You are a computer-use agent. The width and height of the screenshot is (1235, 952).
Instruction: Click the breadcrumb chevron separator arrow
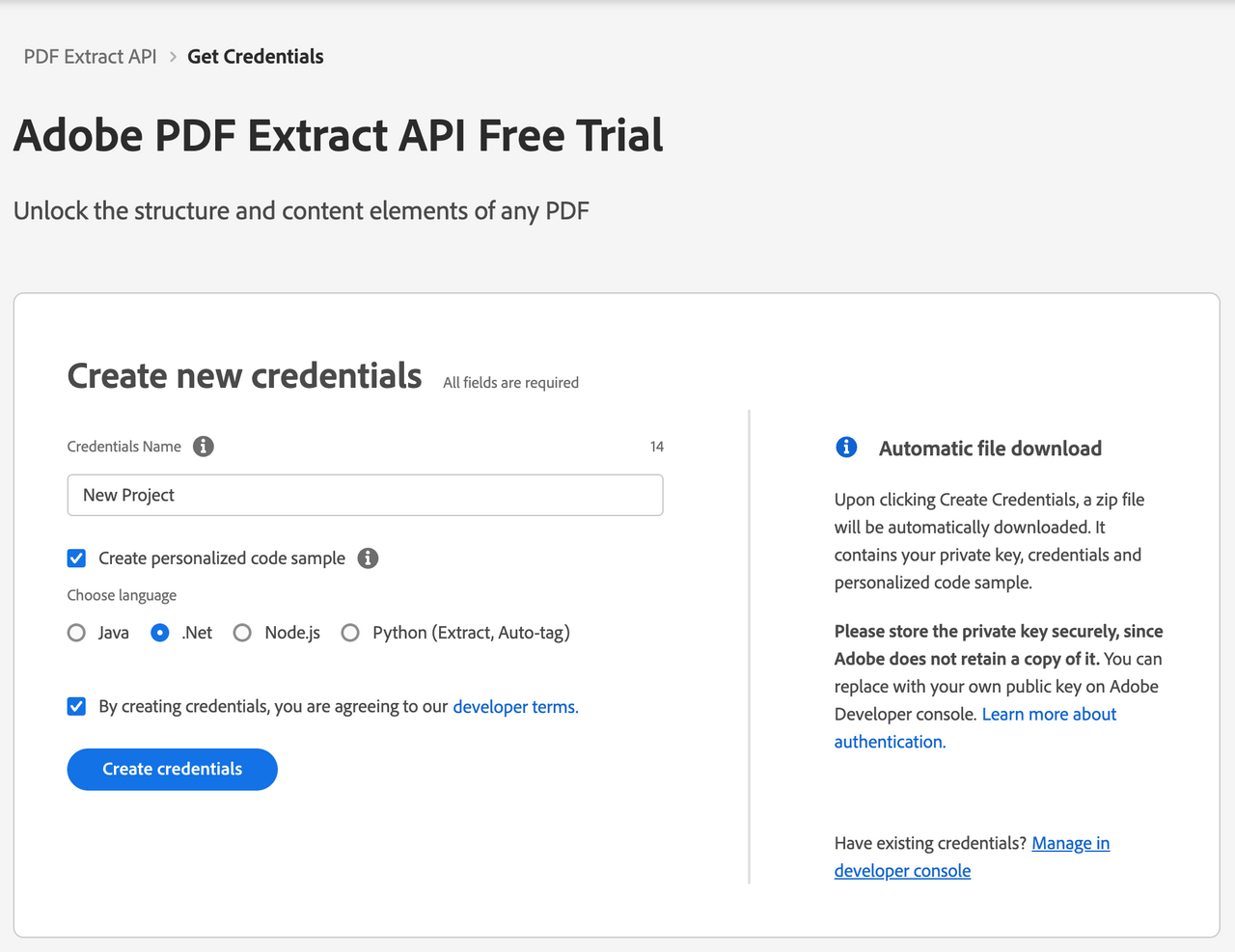[x=173, y=57]
